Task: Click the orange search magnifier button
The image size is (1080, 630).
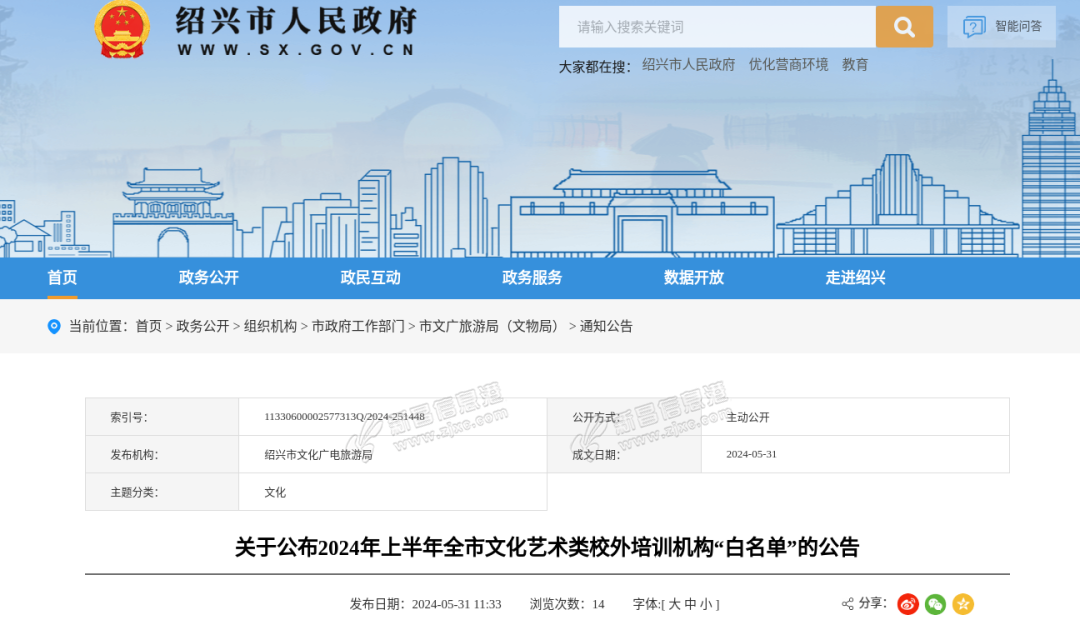Action: [904, 27]
